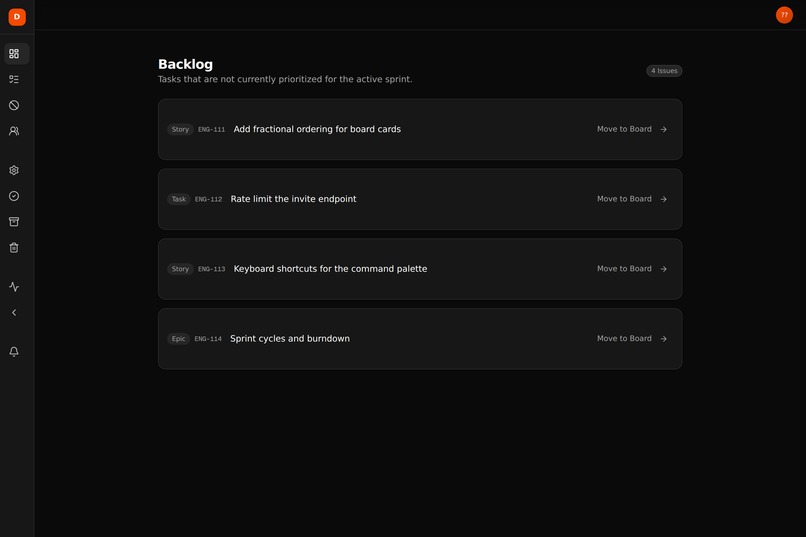Open the trash bin icon
The width and height of the screenshot is (806, 537).
point(14,248)
